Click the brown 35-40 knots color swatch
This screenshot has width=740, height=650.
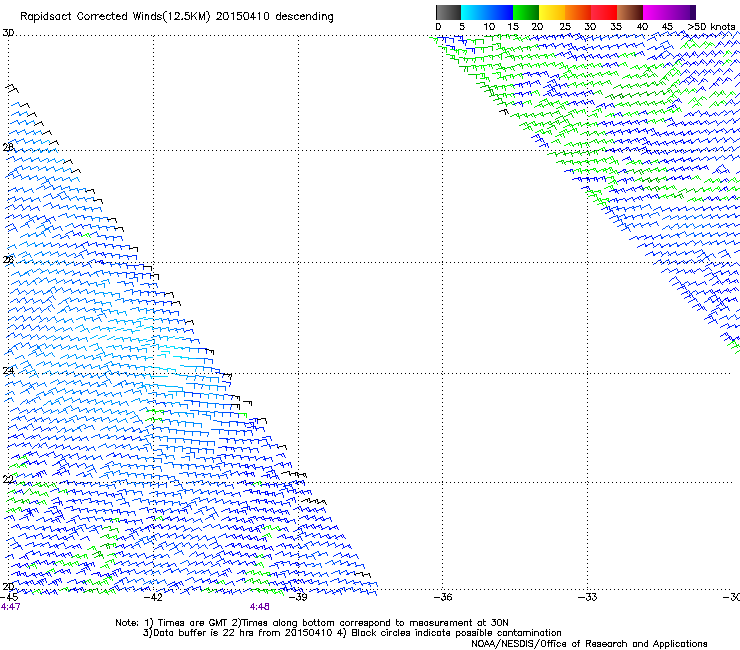[x=630, y=12]
